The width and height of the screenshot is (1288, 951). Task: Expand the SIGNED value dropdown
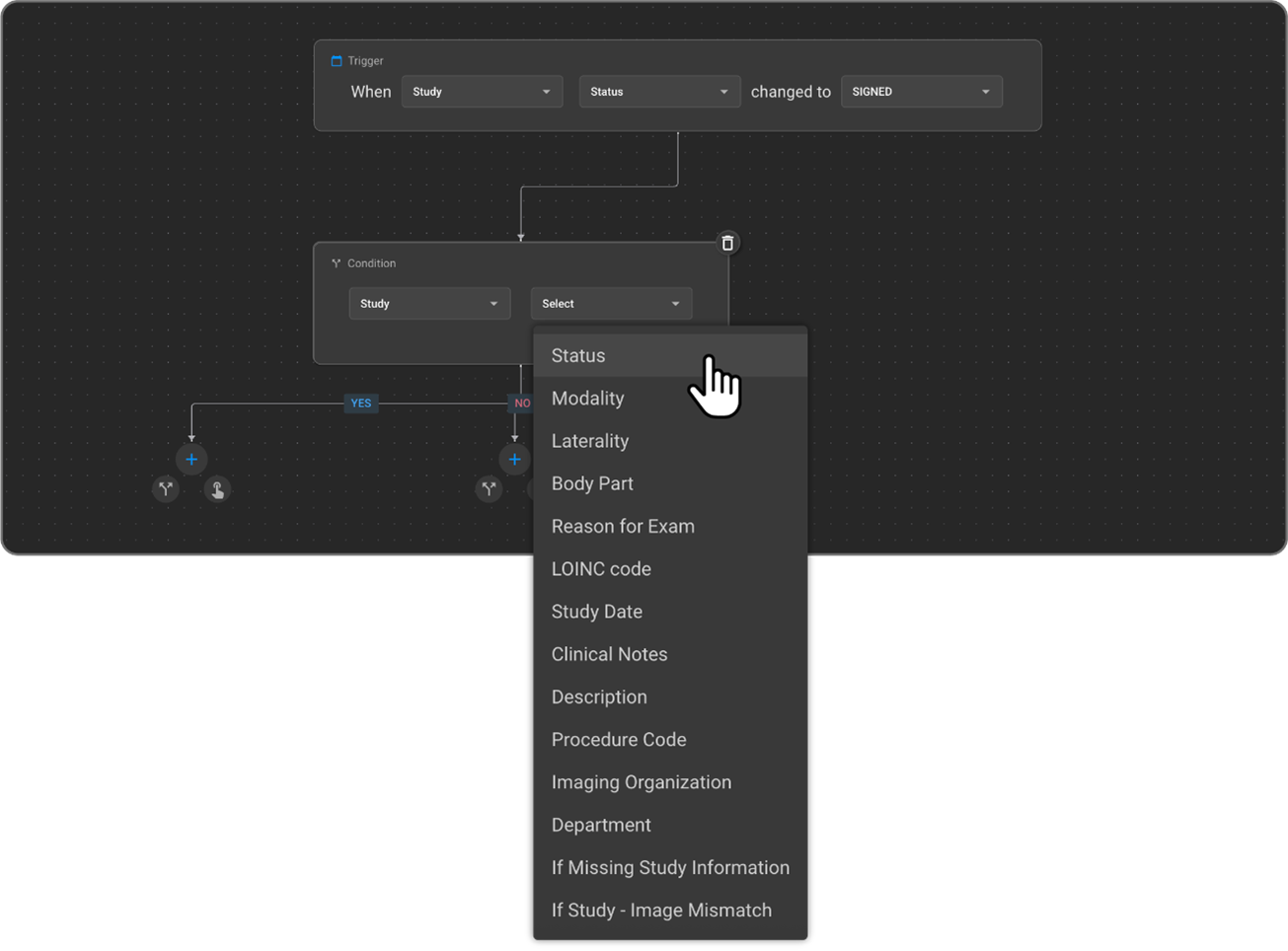(921, 92)
